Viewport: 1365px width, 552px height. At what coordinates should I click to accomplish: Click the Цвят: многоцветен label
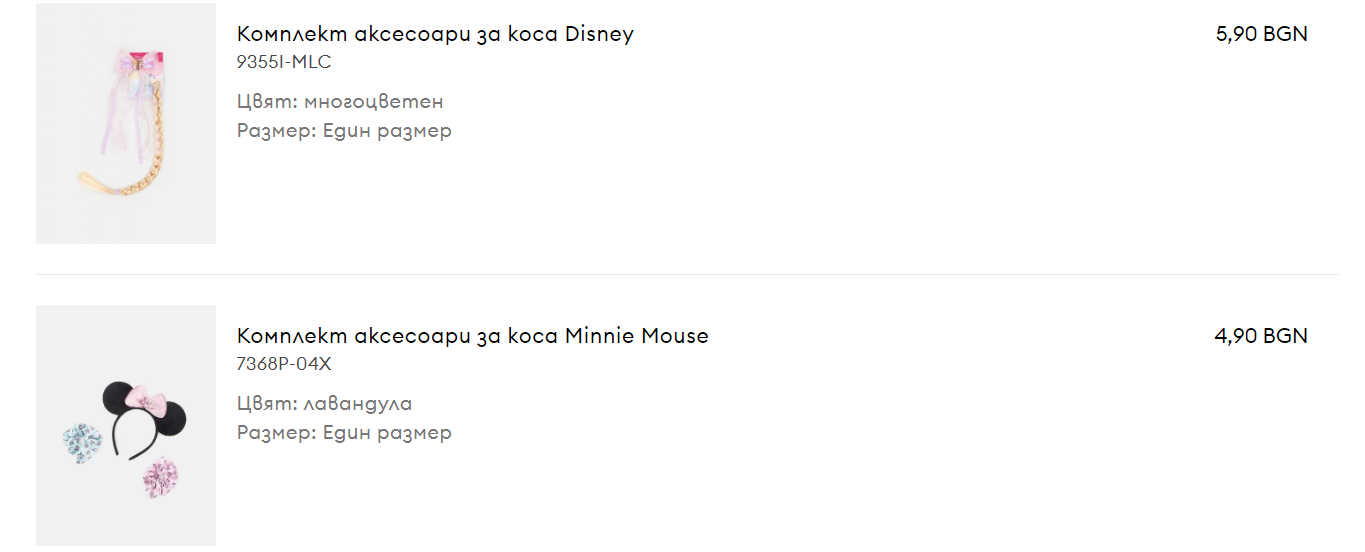point(340,101)
